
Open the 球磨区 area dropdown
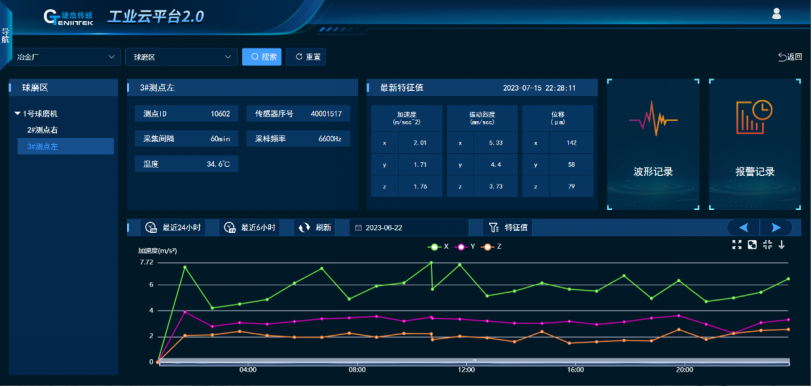181,57
